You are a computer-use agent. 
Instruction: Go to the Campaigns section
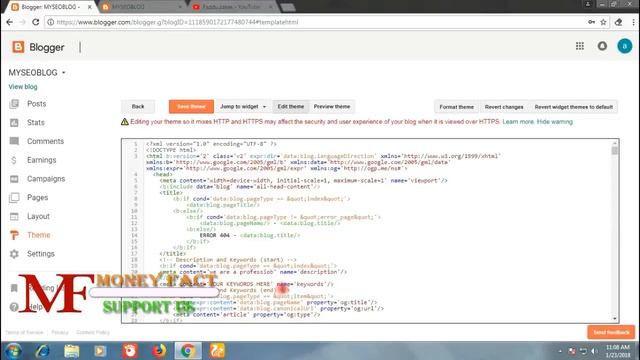(46, 179)
